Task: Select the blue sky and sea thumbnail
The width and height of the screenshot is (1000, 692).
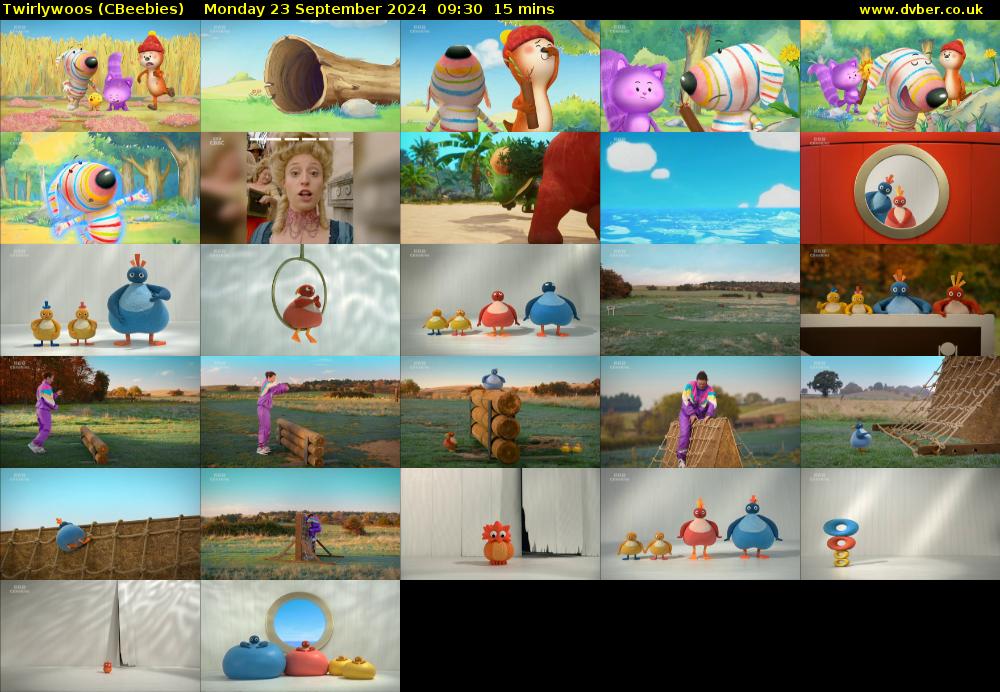Action: click(x=700, y=189)
